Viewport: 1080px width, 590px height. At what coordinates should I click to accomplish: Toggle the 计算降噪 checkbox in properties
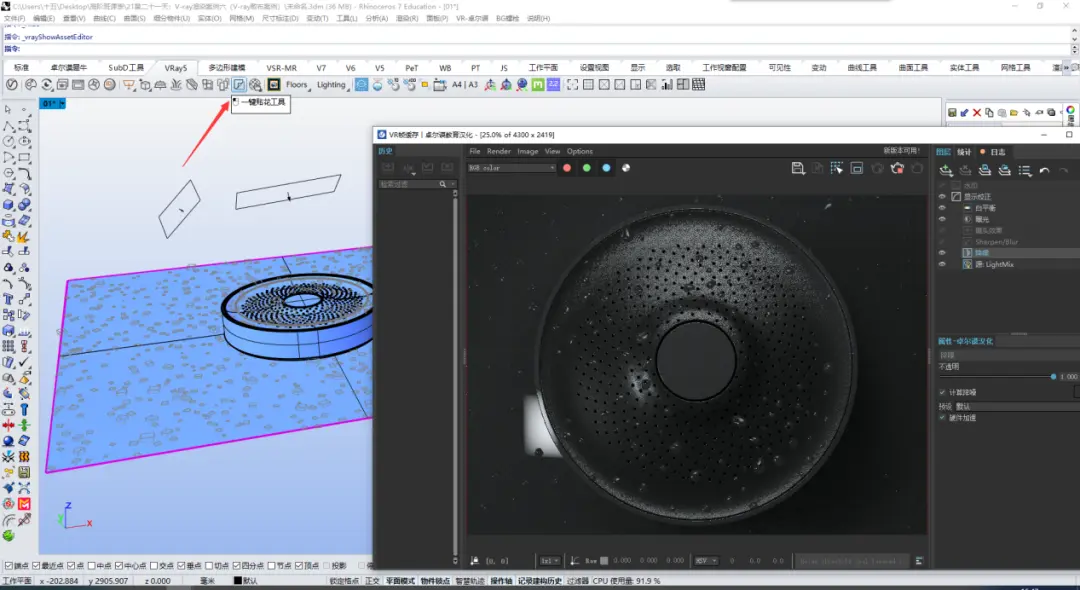[943, 392]
